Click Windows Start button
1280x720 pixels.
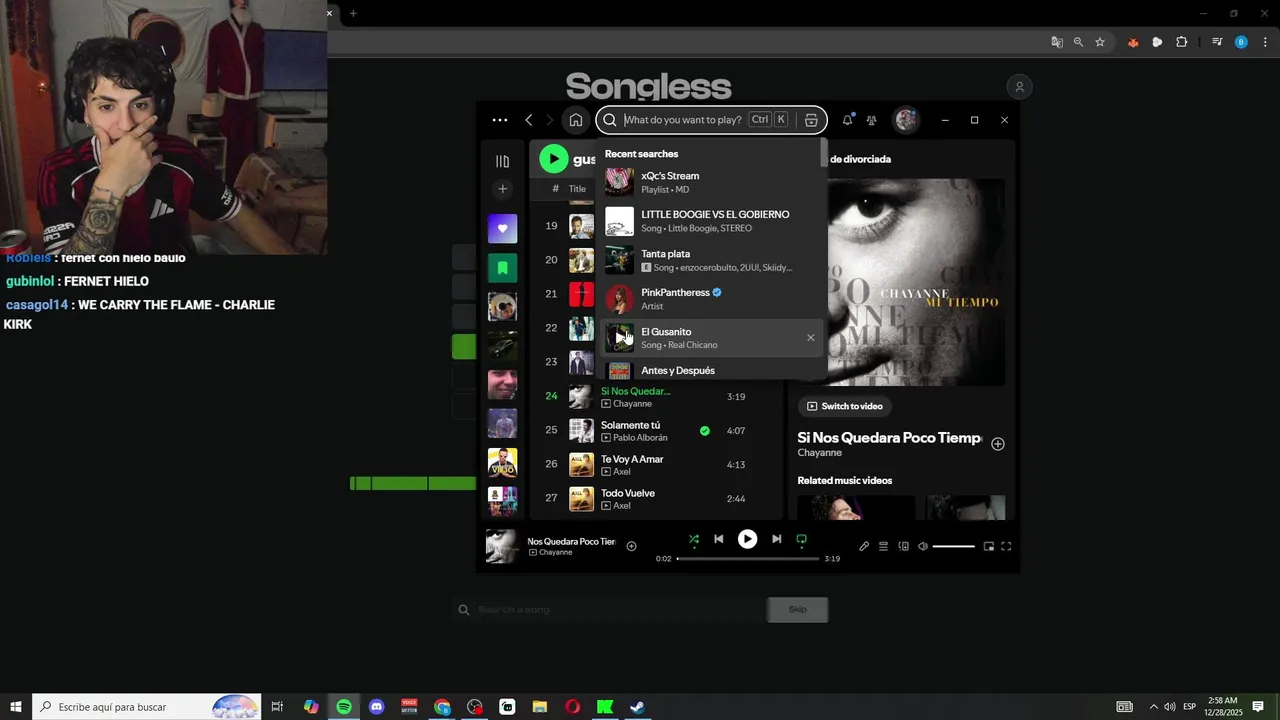click(x=16, y=707)
